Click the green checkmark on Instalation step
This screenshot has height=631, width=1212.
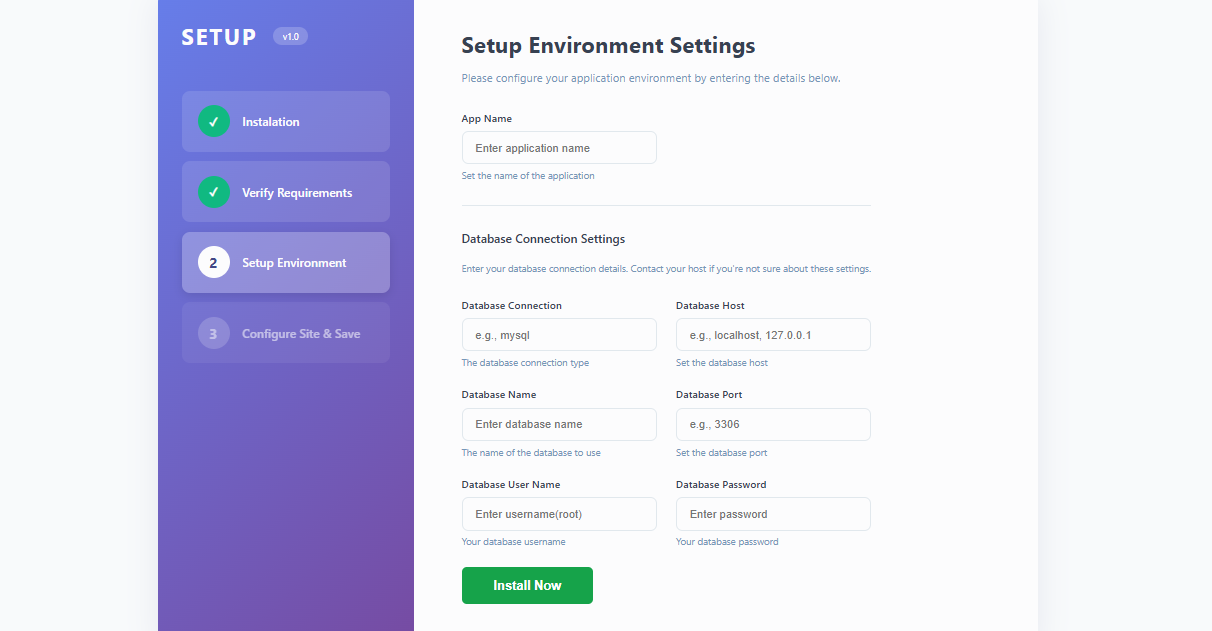(213, 121)
